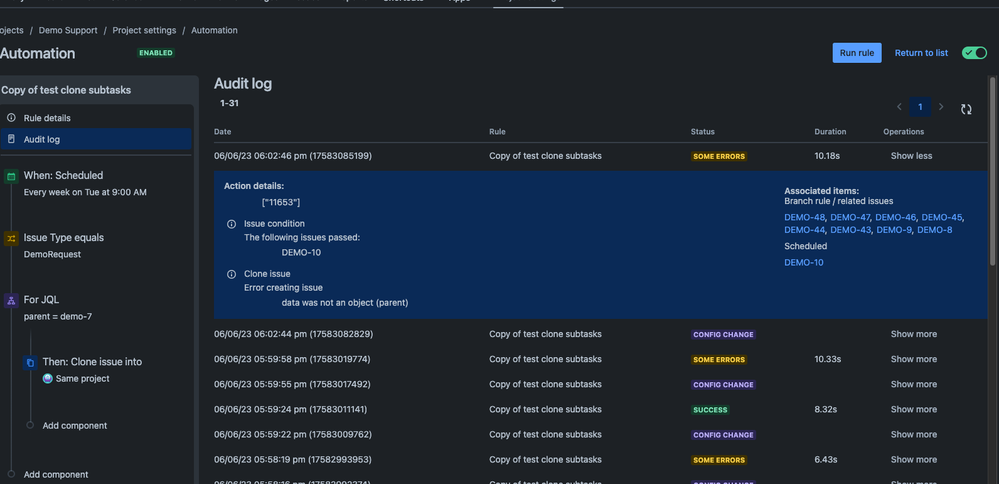Expand the 05:59:58 pm entry with Show more

pyautogui.click(x=914, y=359)
